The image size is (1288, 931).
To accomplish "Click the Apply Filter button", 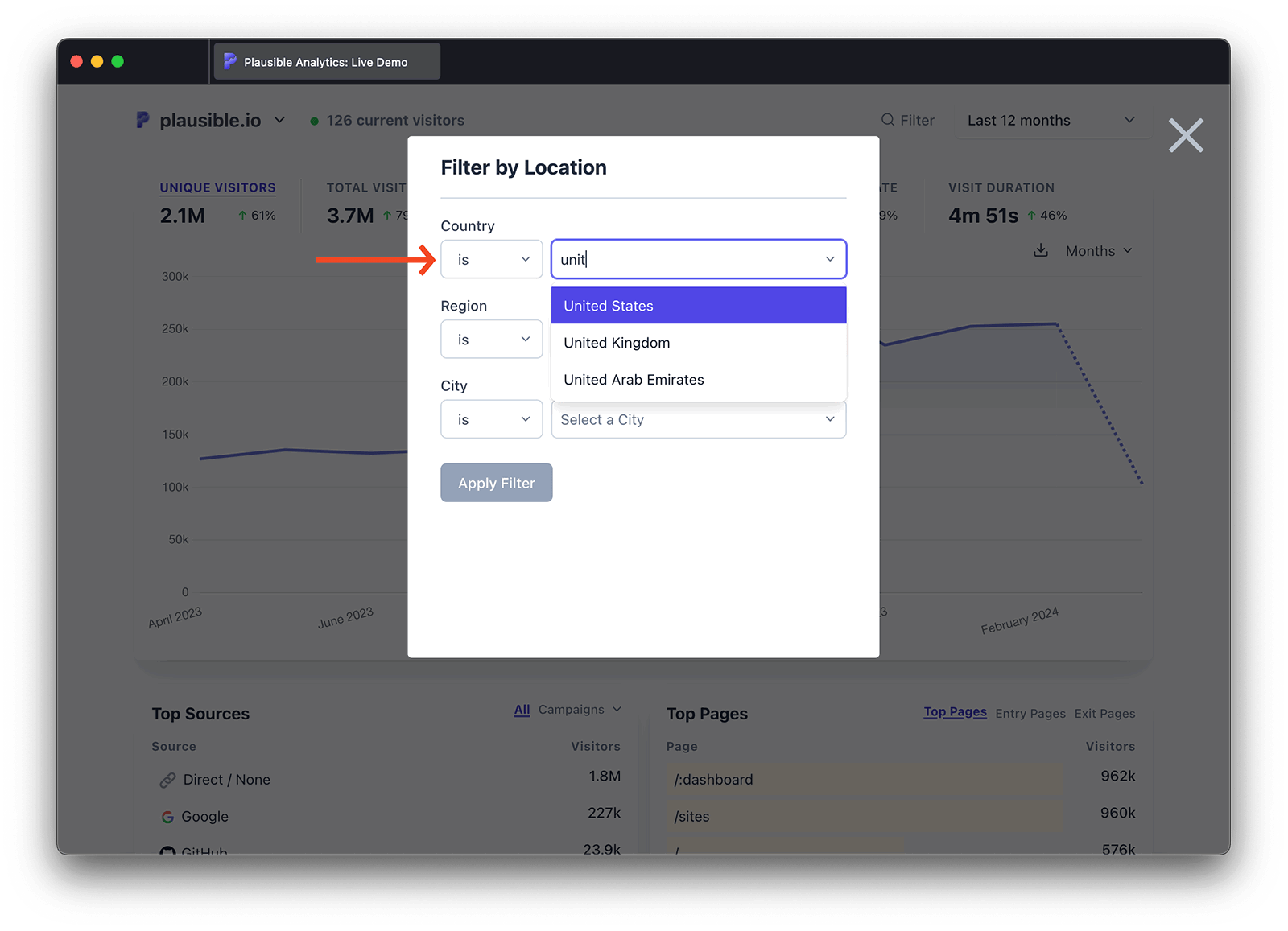I will [x=496, y=483].
